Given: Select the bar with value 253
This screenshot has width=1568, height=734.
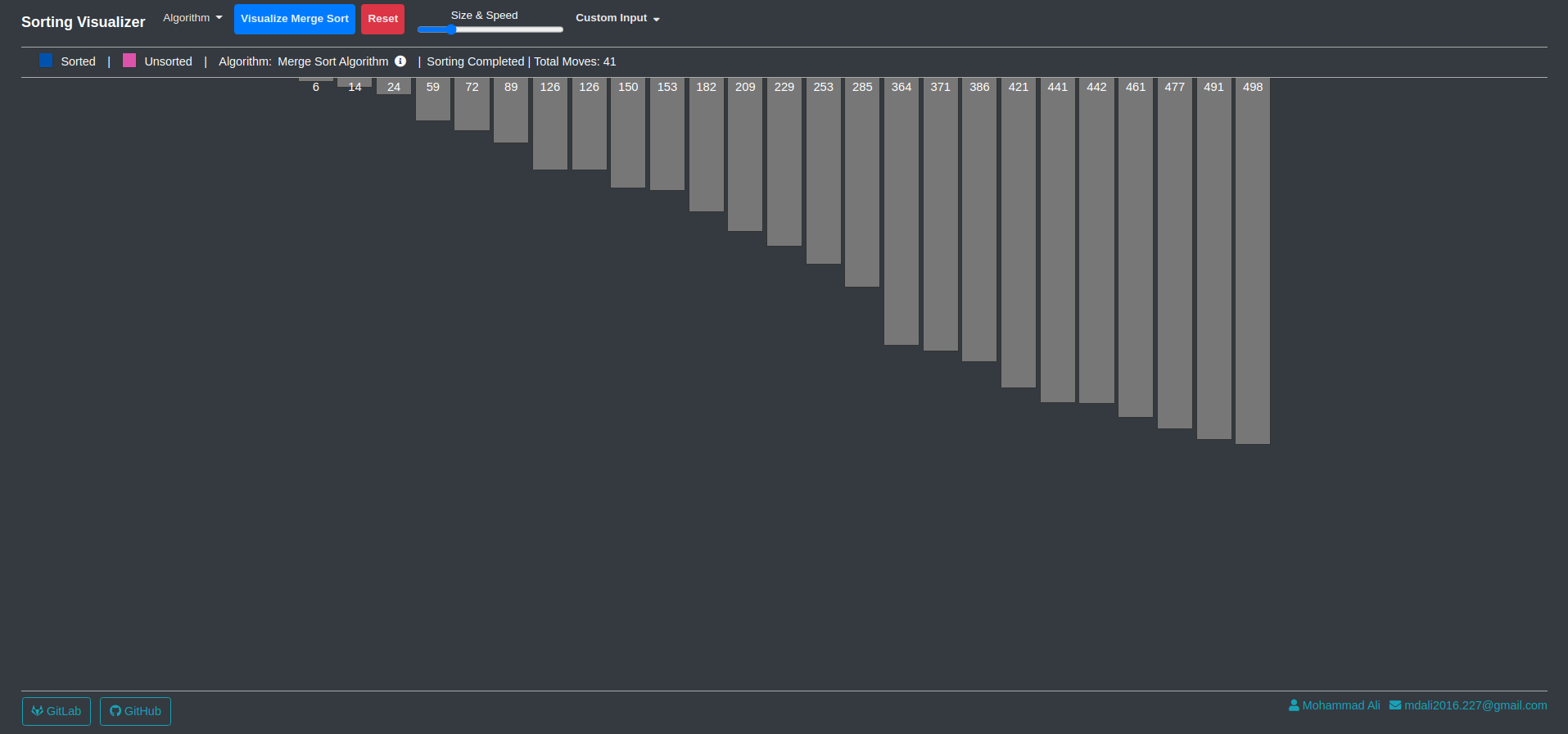Looking at the screenshot, I should pos(824,171).
